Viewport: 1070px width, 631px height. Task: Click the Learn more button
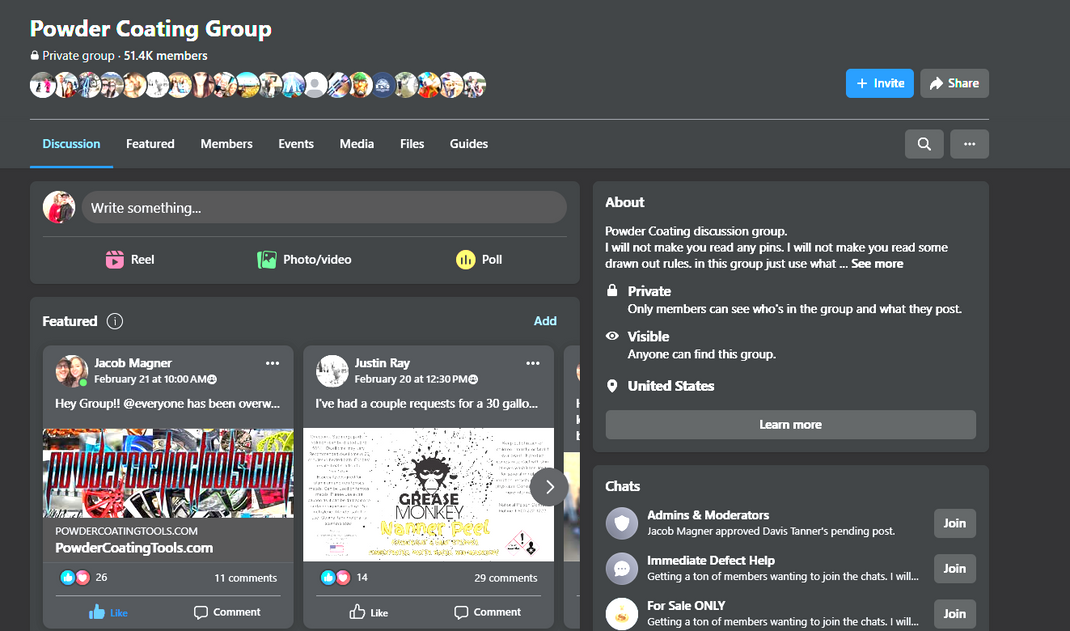(x=790, y=424)
